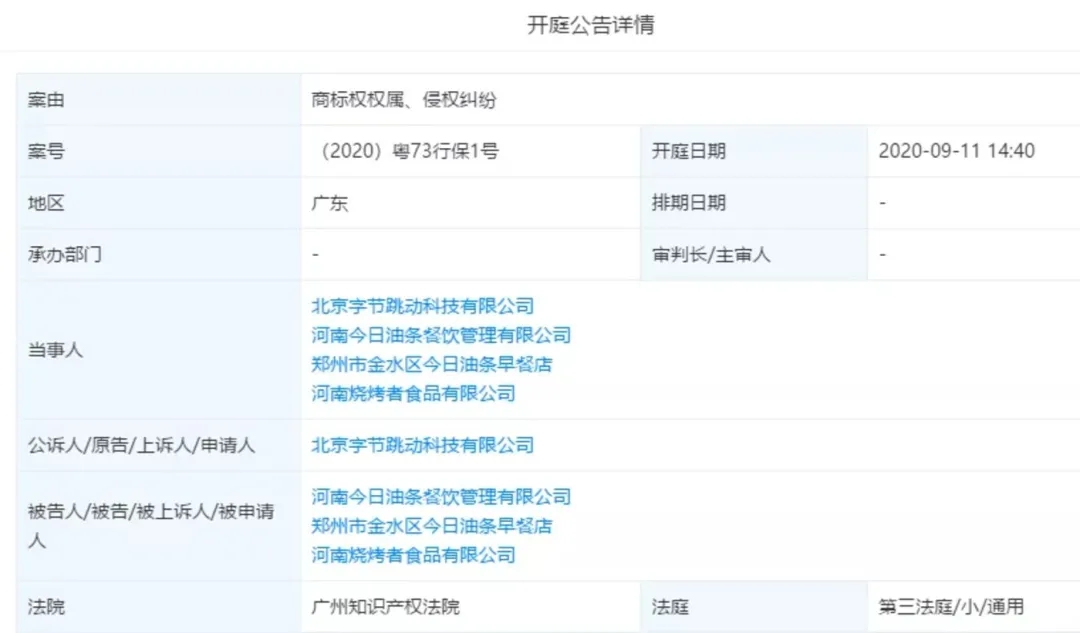Click the 排期日期 label cell
Screen dimensions: 1080x633
[688, 203]
